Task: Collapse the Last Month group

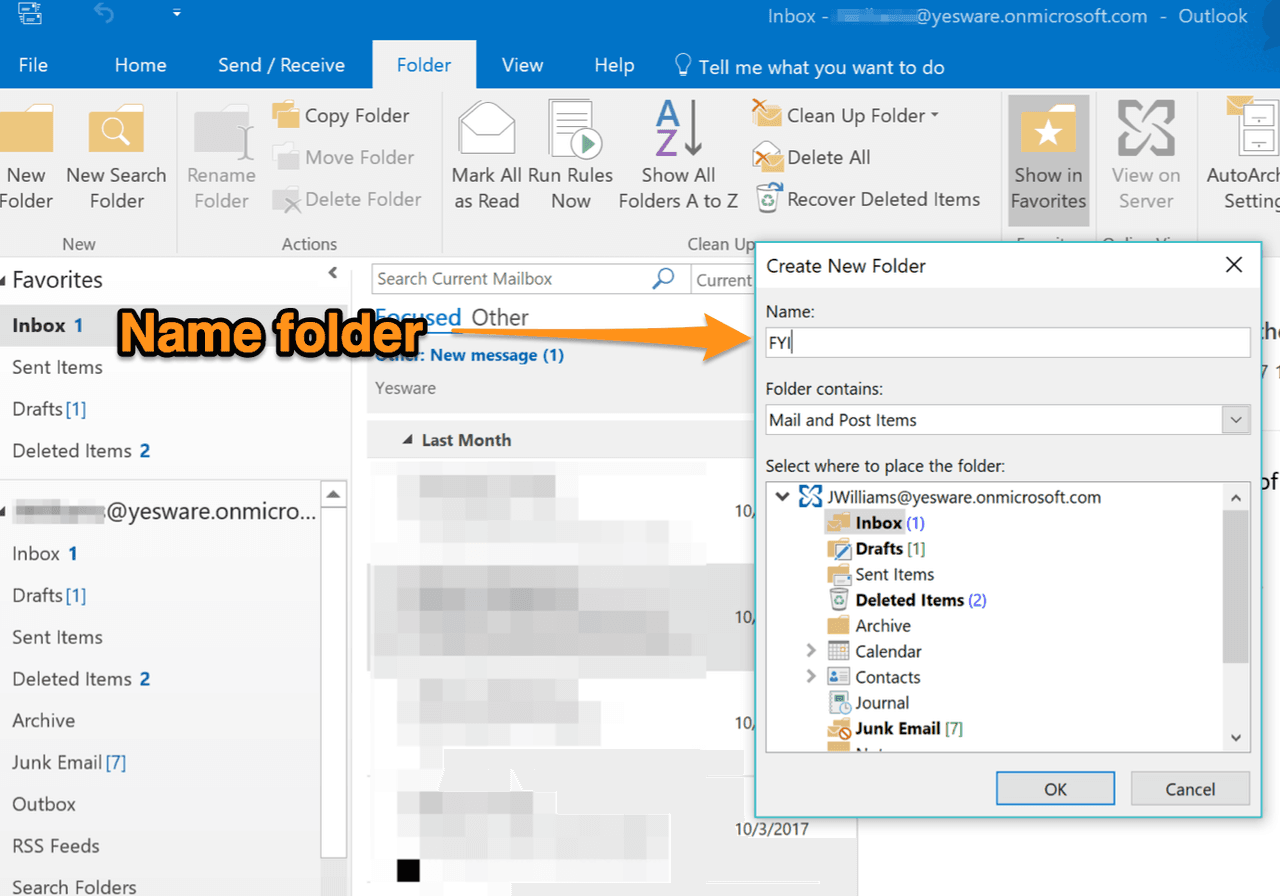Action: 408,440
